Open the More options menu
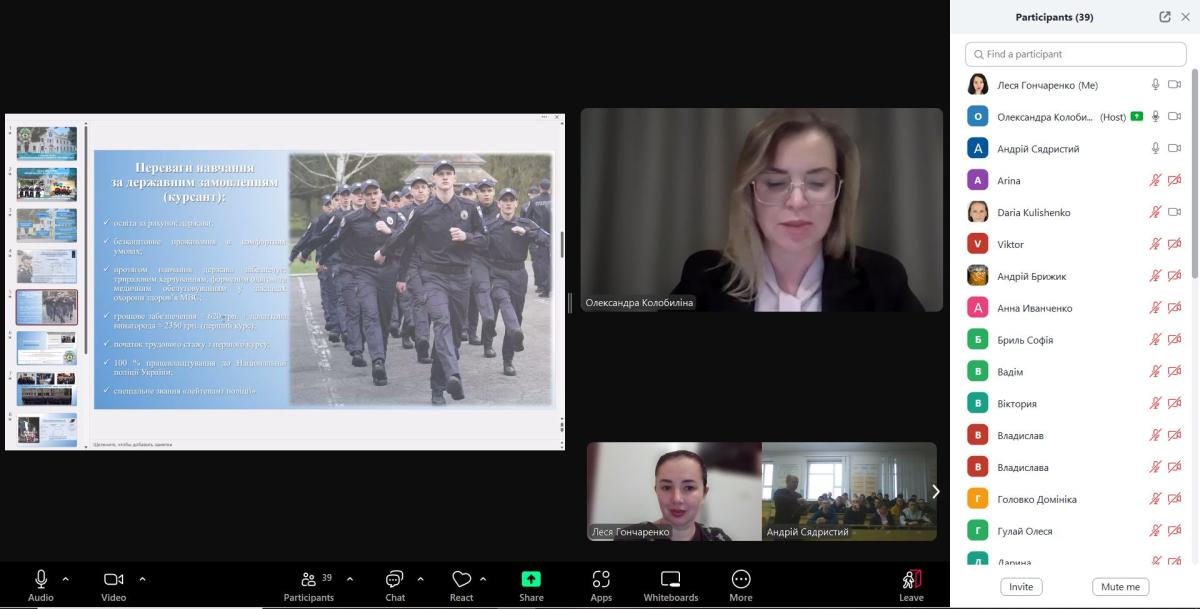 (741, 585)
